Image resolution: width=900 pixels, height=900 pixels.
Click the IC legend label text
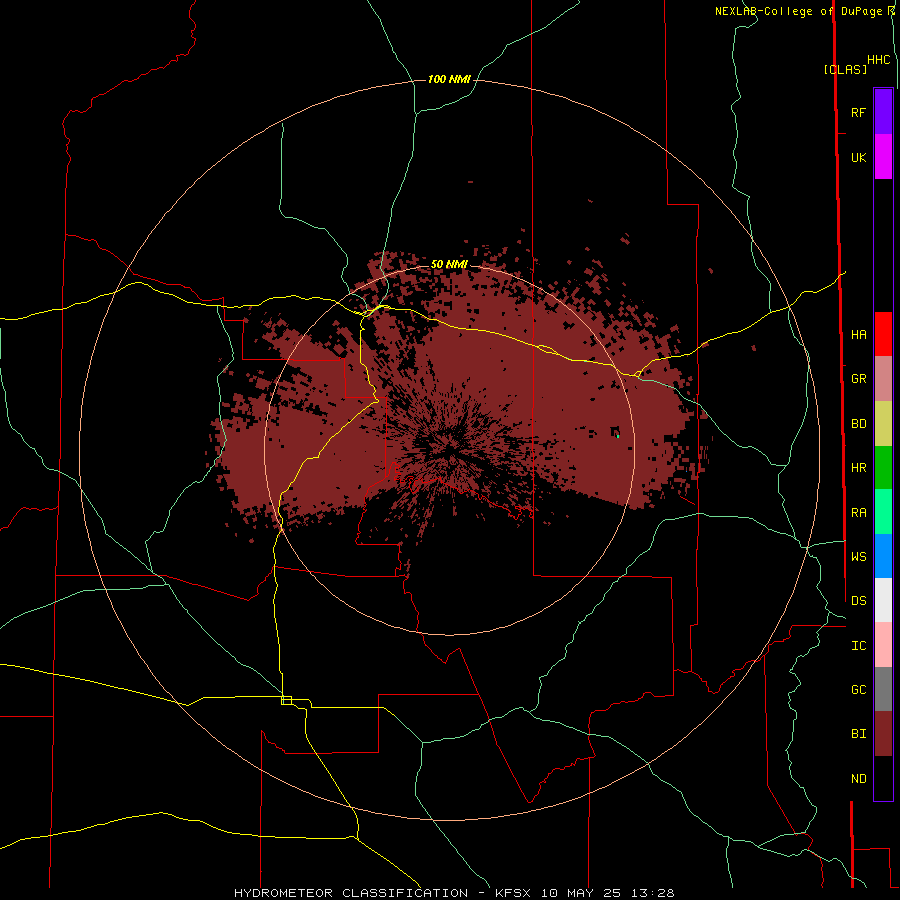[859, 646]
